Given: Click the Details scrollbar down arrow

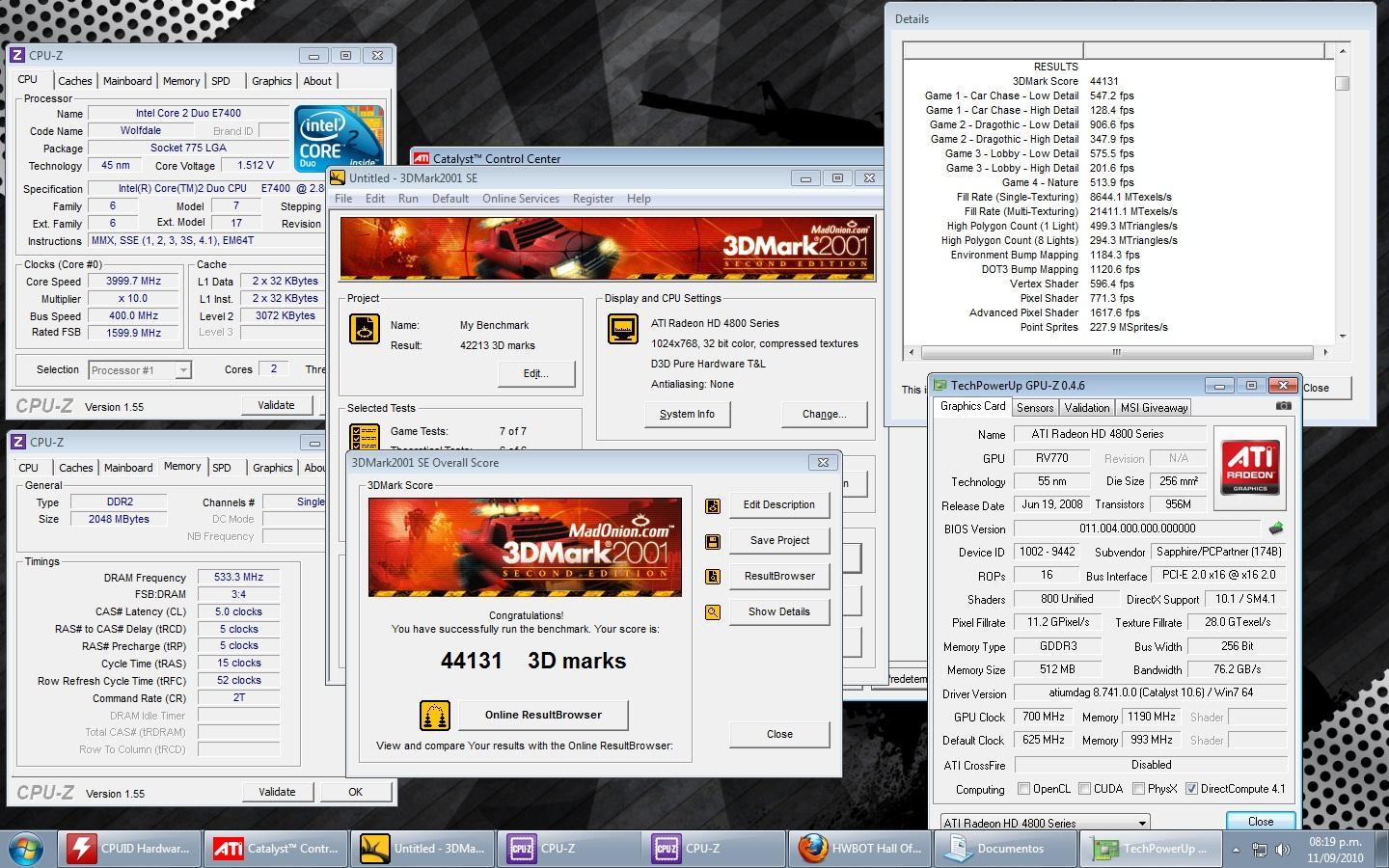Looking at the screenshot, I should point(1342,336).
